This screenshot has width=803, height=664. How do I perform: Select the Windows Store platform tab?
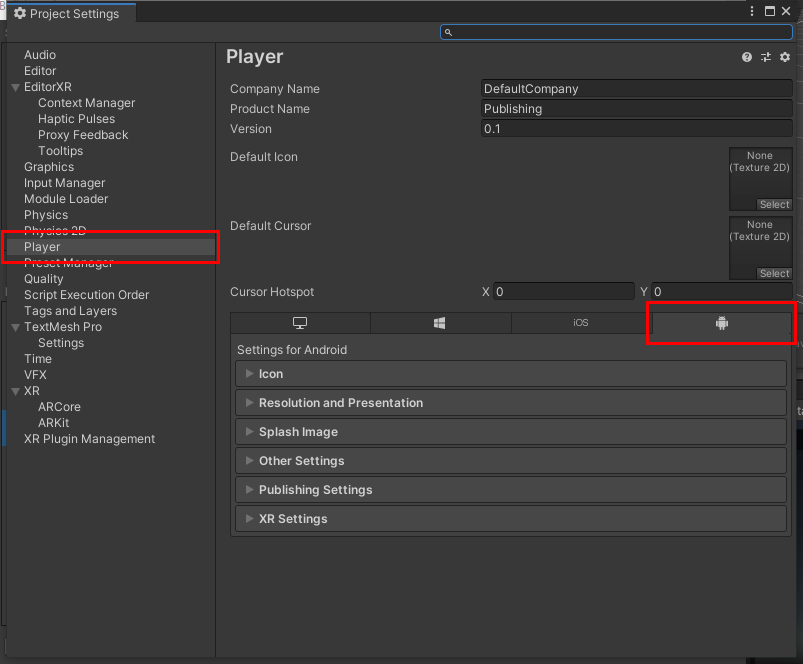tap(440, 322)
